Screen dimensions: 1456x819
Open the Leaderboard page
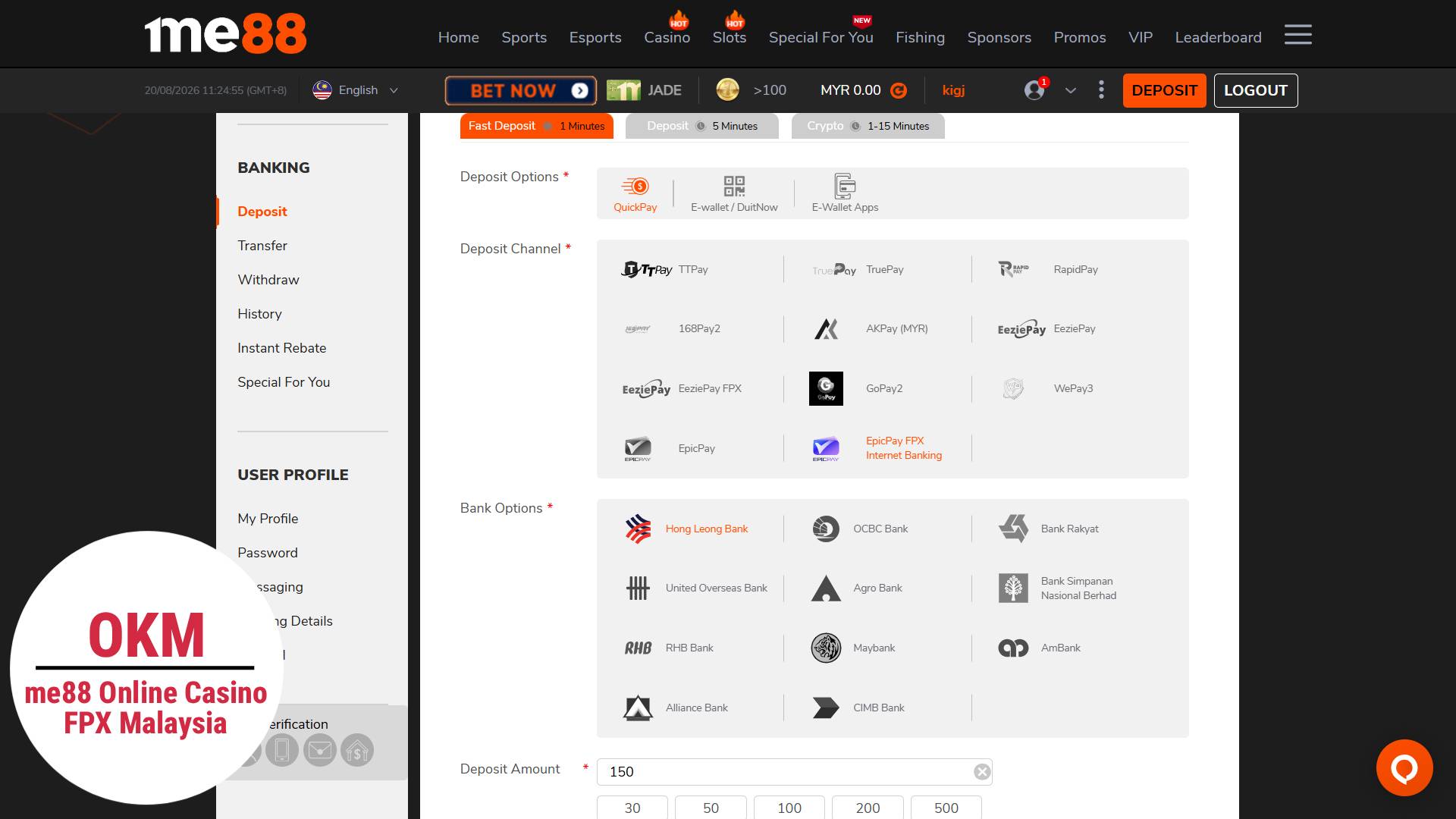(1219, 37)
